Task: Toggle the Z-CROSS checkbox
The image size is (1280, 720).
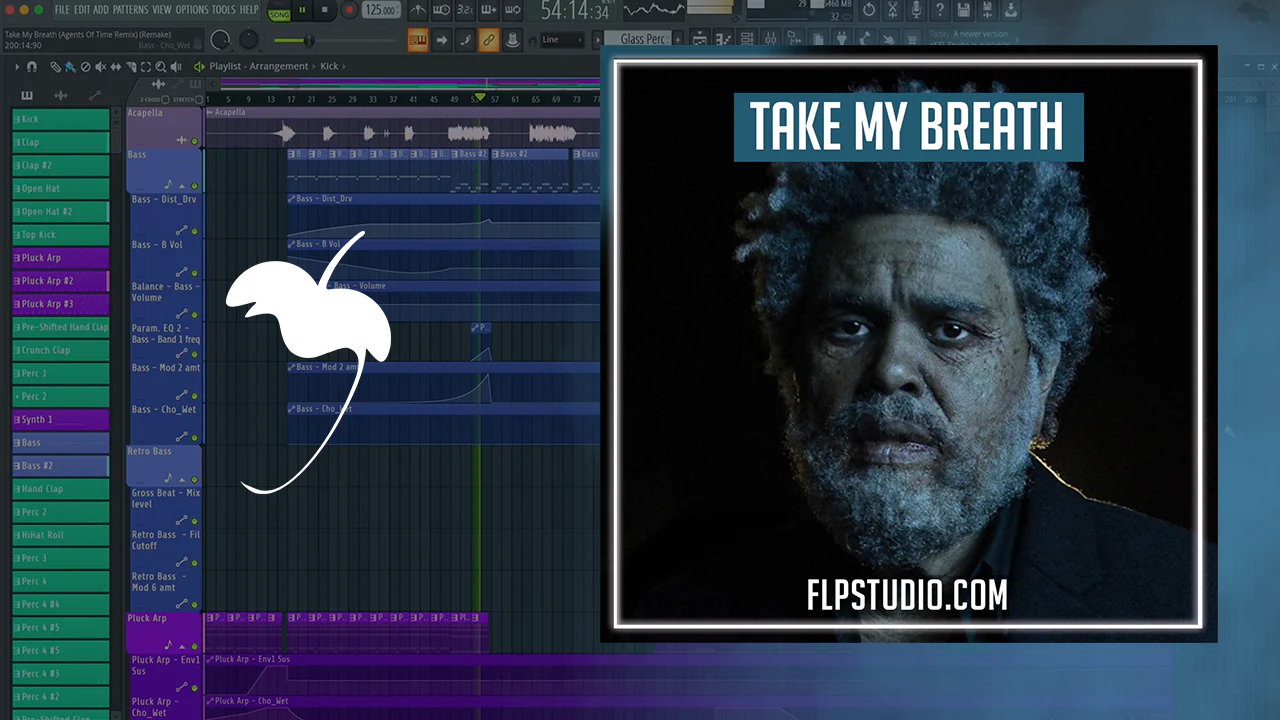Action: click(164, 100)
